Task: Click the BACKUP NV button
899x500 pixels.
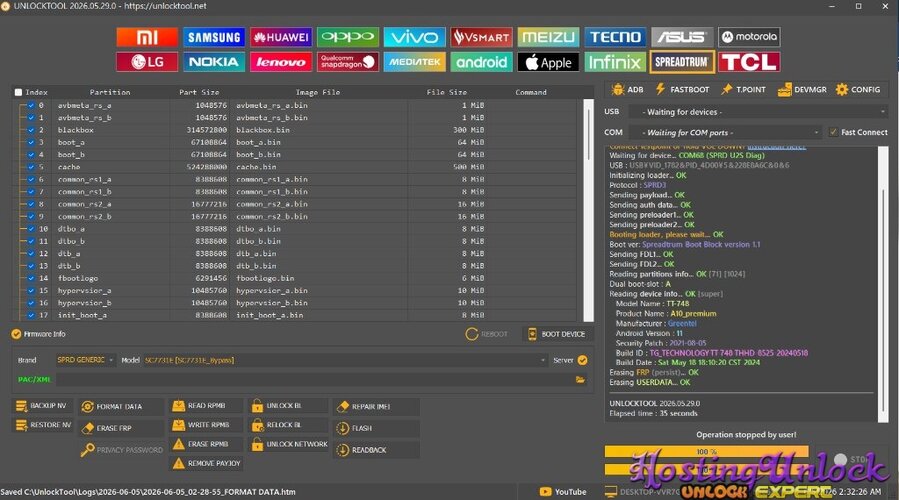Action: click(x=41, y=406)
